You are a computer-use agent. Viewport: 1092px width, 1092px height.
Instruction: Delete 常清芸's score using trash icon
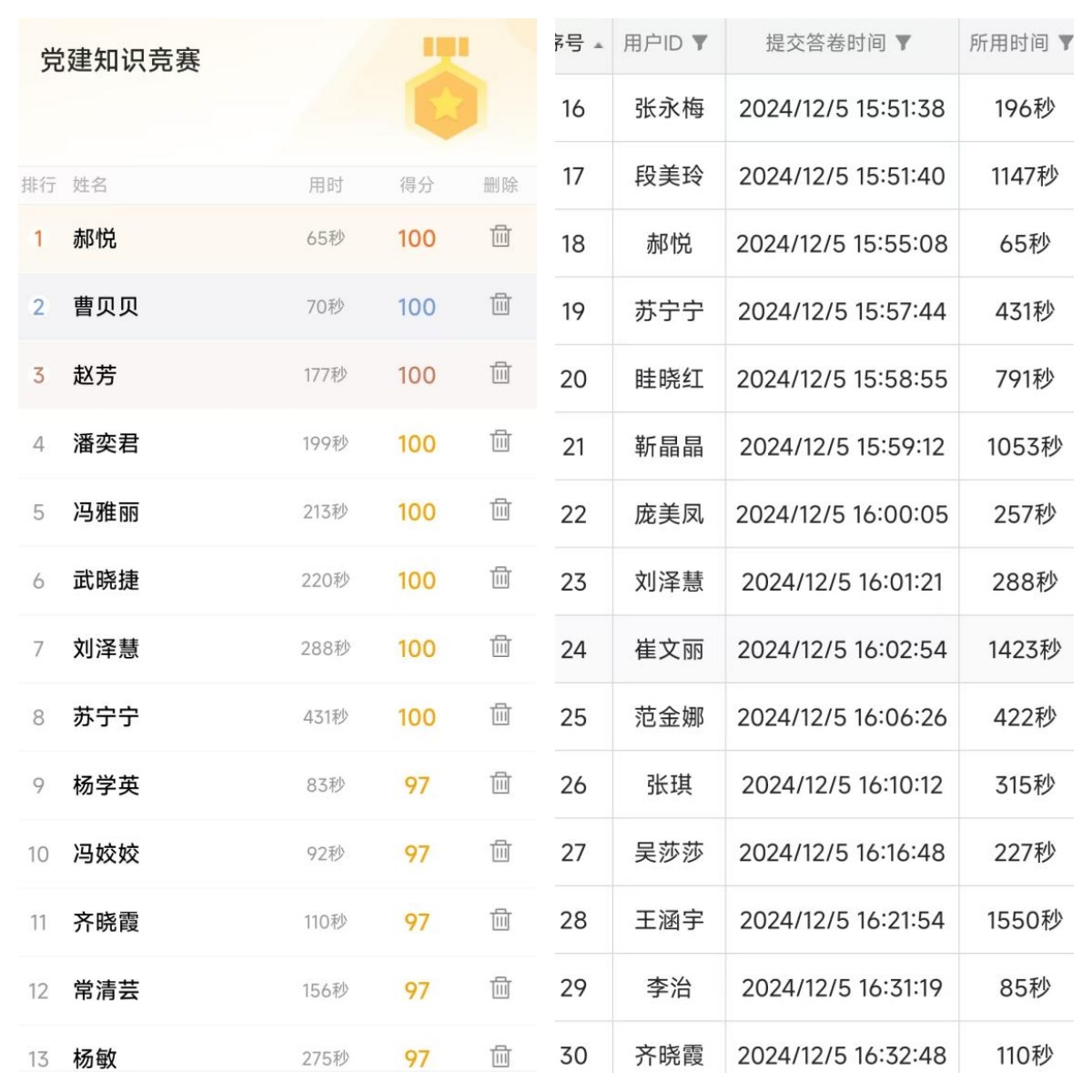click(500, 987)
